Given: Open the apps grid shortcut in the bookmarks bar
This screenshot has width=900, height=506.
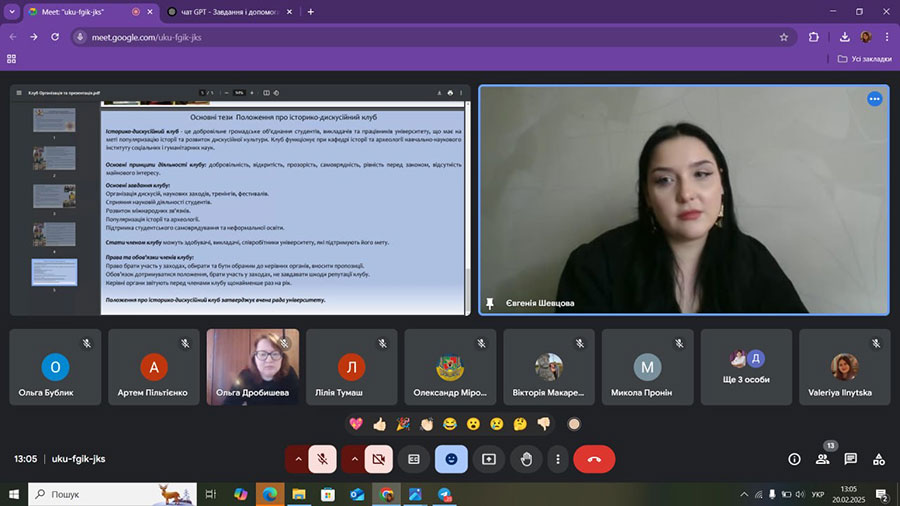Looking at the screenshot, I should click(11, 59).
